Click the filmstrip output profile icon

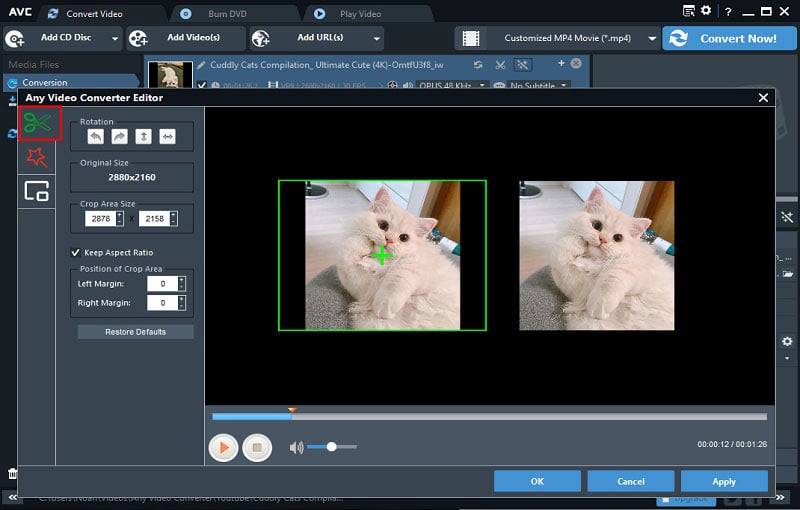click(471, 38)
